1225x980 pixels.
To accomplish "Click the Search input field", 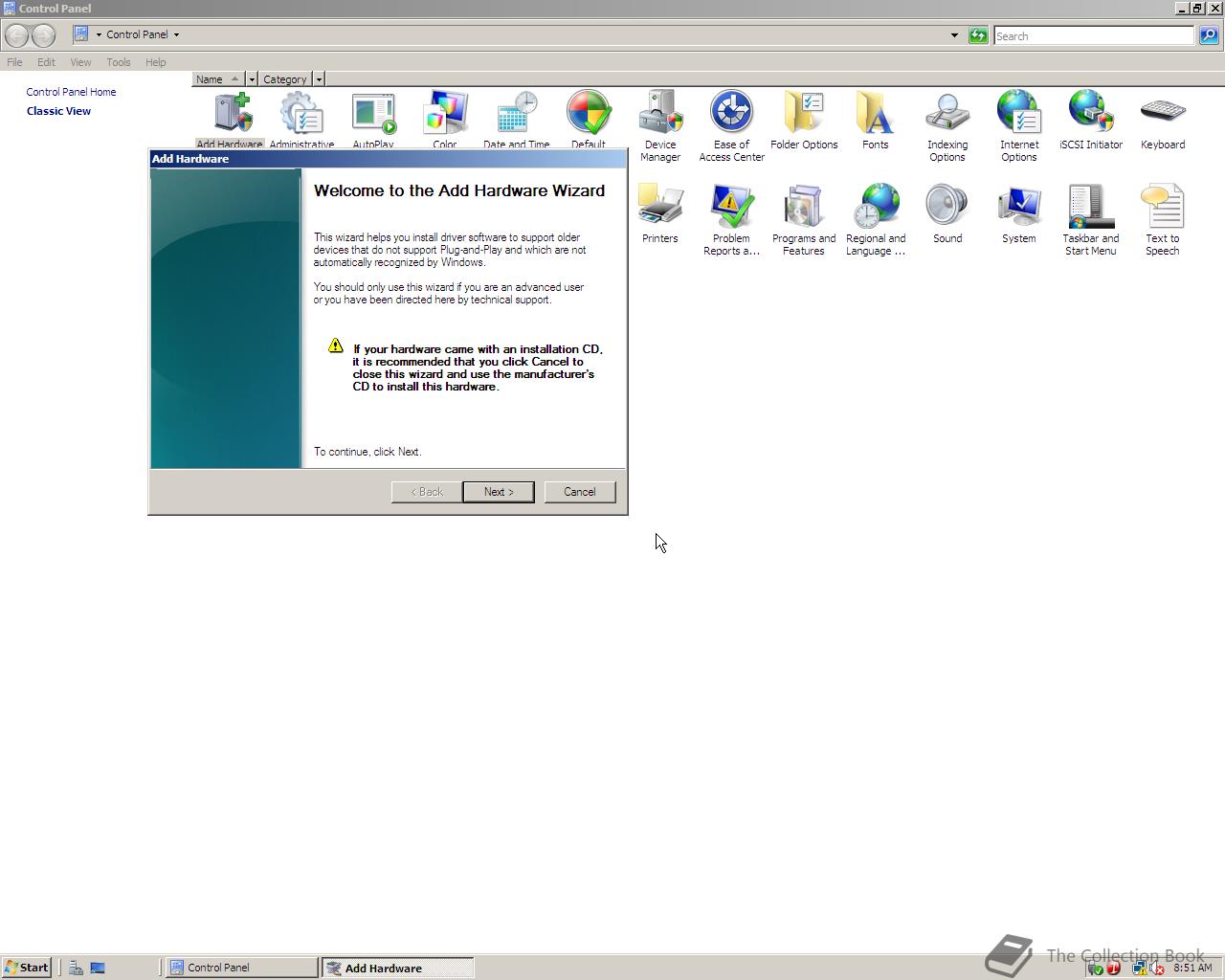I will 1094,35.
